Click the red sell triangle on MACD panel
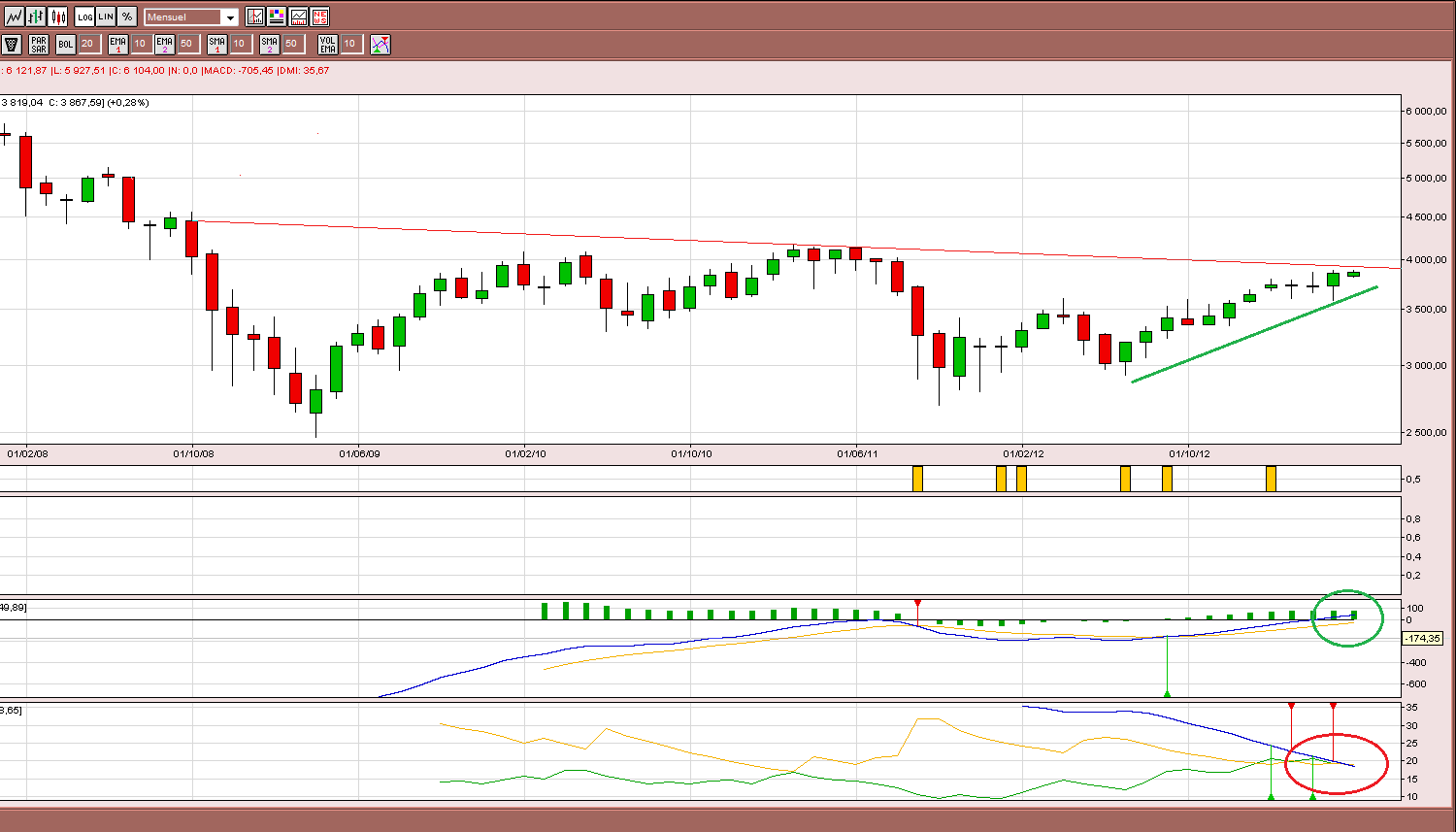The height and width of the screenshot is (832, 1456). 917,603
